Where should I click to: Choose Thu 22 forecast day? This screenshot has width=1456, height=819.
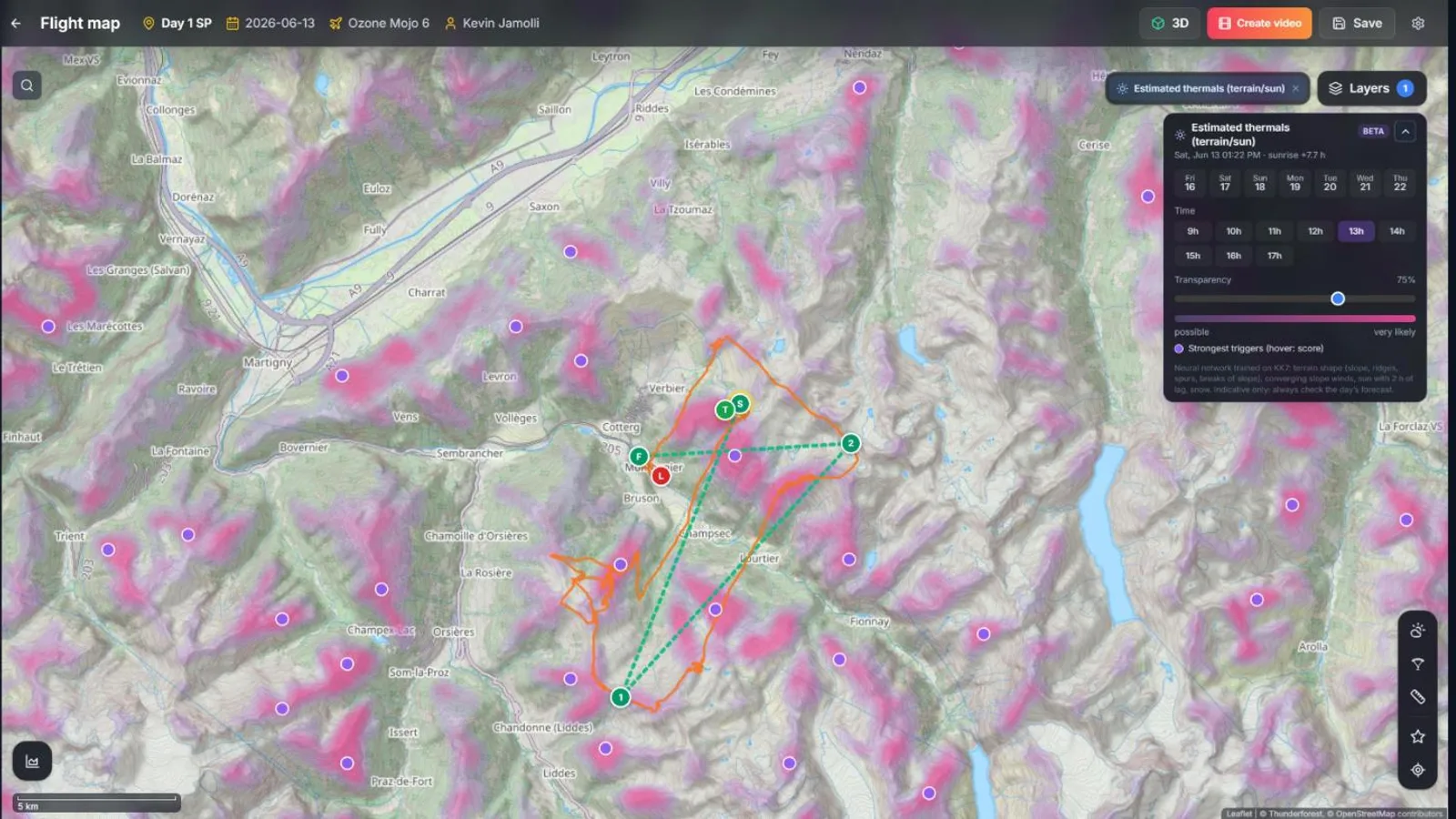coord(1400,183)
